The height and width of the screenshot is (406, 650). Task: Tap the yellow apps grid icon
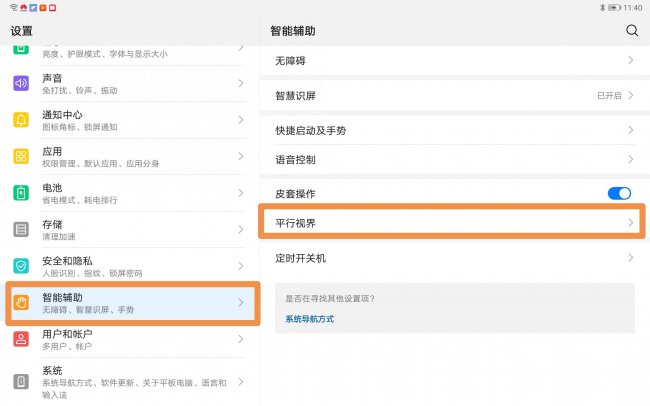tap(21, 156)
